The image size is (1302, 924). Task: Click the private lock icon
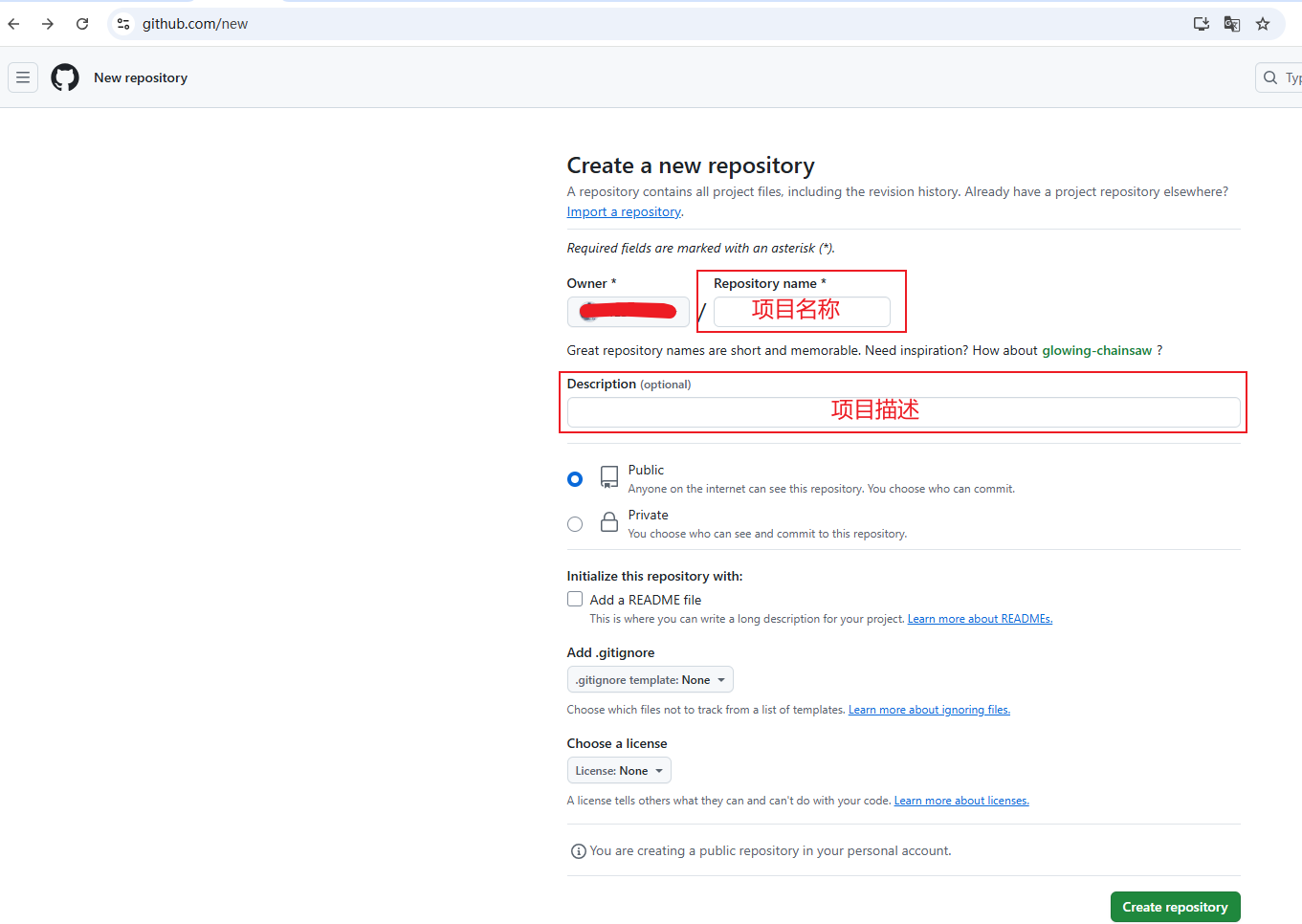point(609,522)
